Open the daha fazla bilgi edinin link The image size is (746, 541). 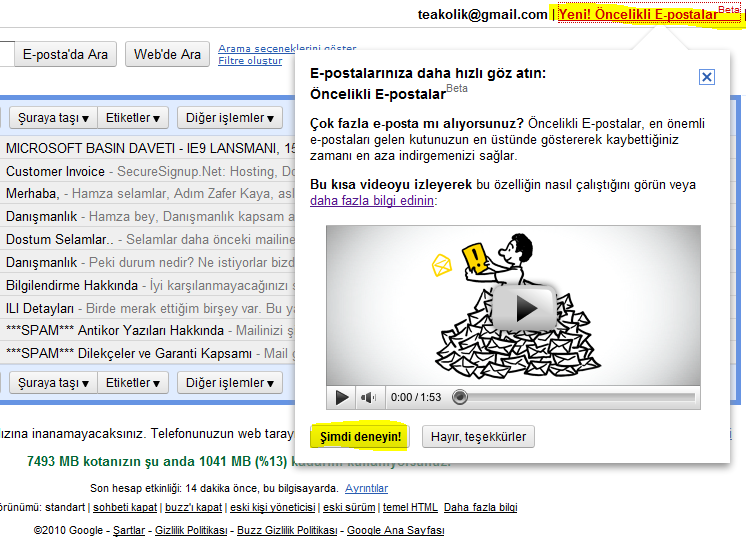(372, 201)
